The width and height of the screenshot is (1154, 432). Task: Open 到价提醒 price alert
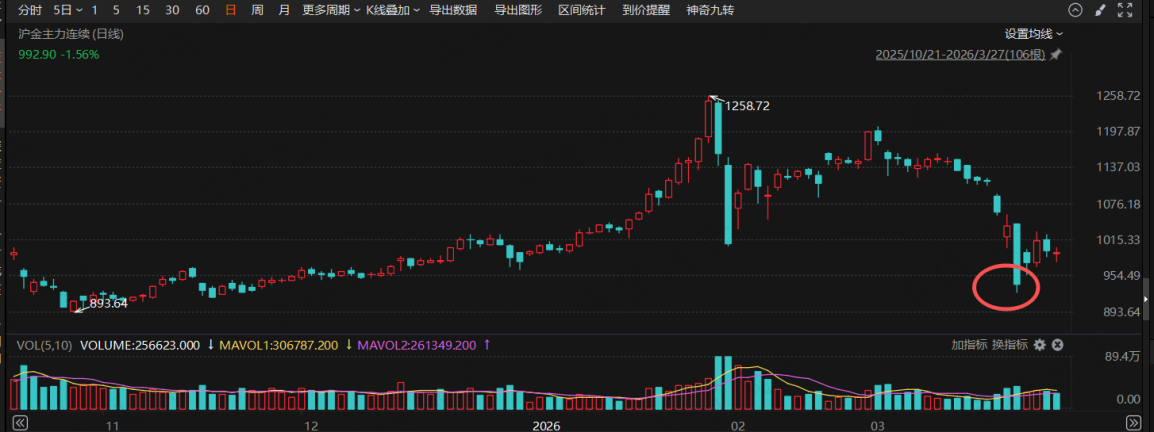[645, 10]
